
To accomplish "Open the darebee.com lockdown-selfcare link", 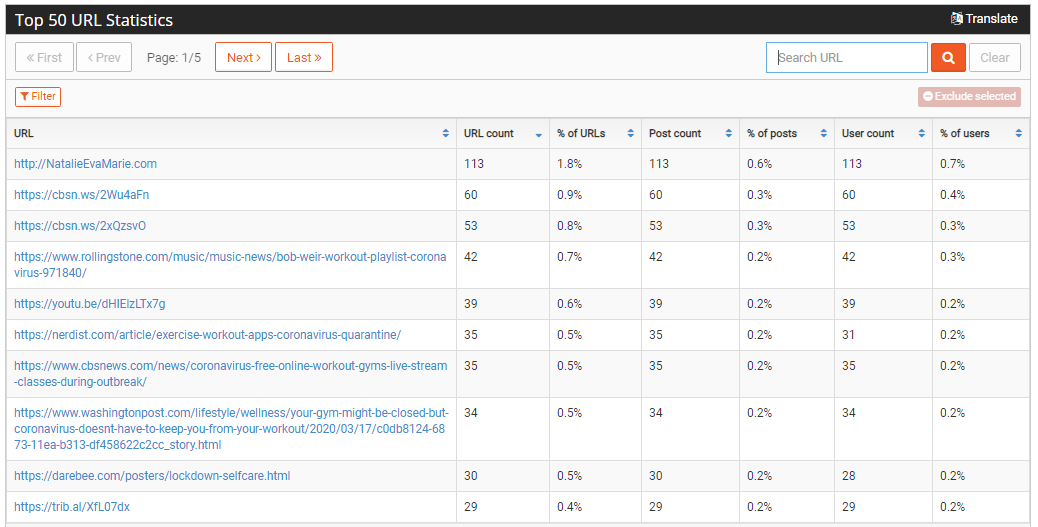I will 152,475.
